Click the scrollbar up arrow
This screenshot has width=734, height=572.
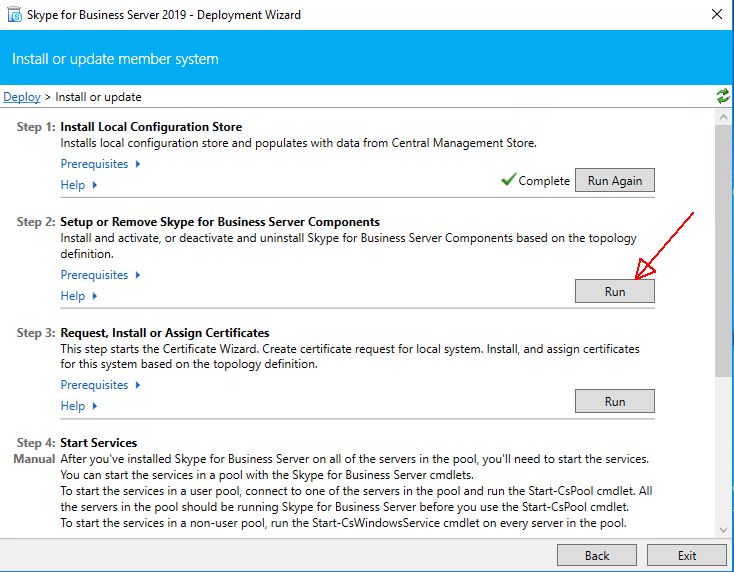pos(723,117)
